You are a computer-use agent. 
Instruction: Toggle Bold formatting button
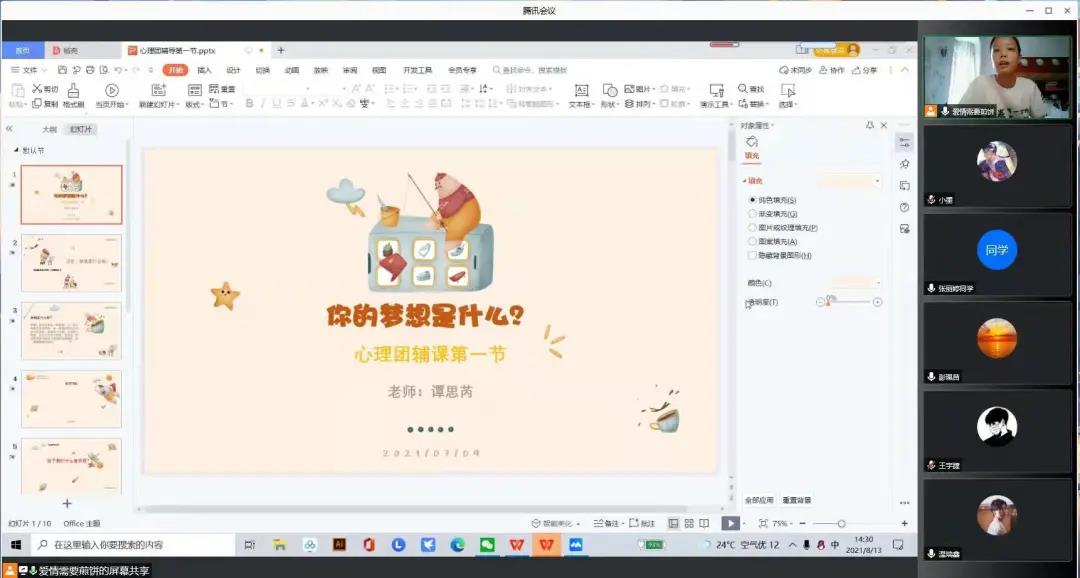pyautogui.click(x=249, y=103)
